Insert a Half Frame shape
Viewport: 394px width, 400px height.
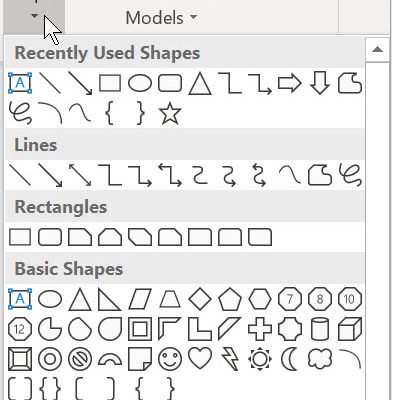tap(170, 329)
